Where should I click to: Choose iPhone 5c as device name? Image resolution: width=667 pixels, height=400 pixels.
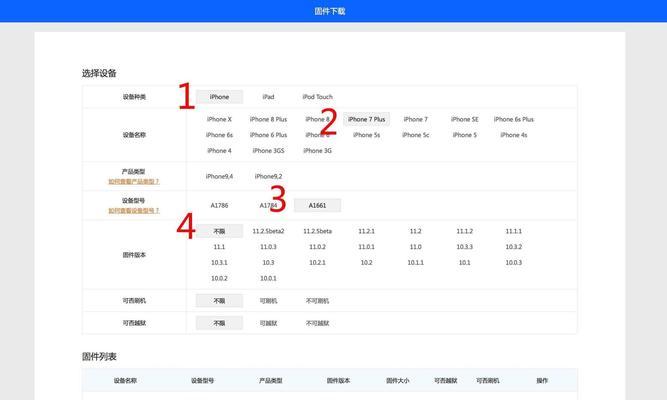coord(416,135)
